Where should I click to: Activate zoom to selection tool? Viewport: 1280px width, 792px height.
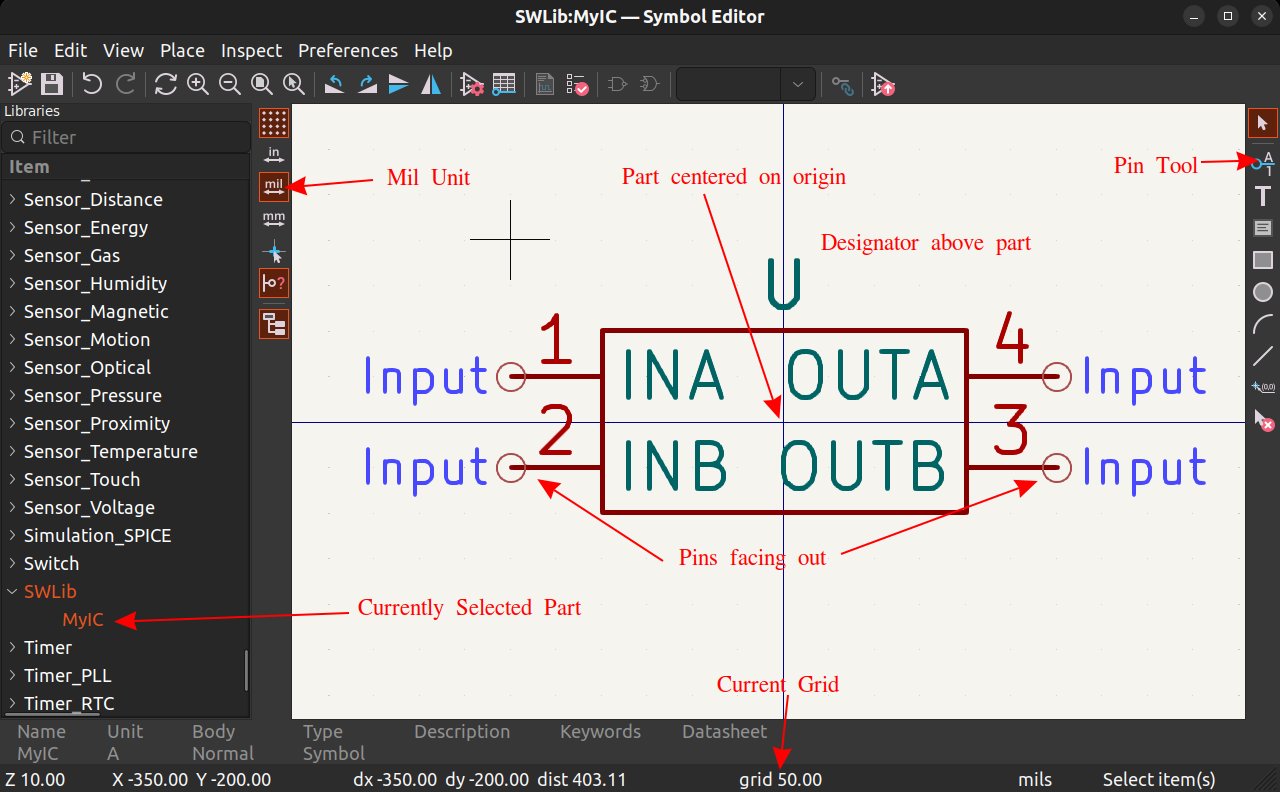(293, 84)
